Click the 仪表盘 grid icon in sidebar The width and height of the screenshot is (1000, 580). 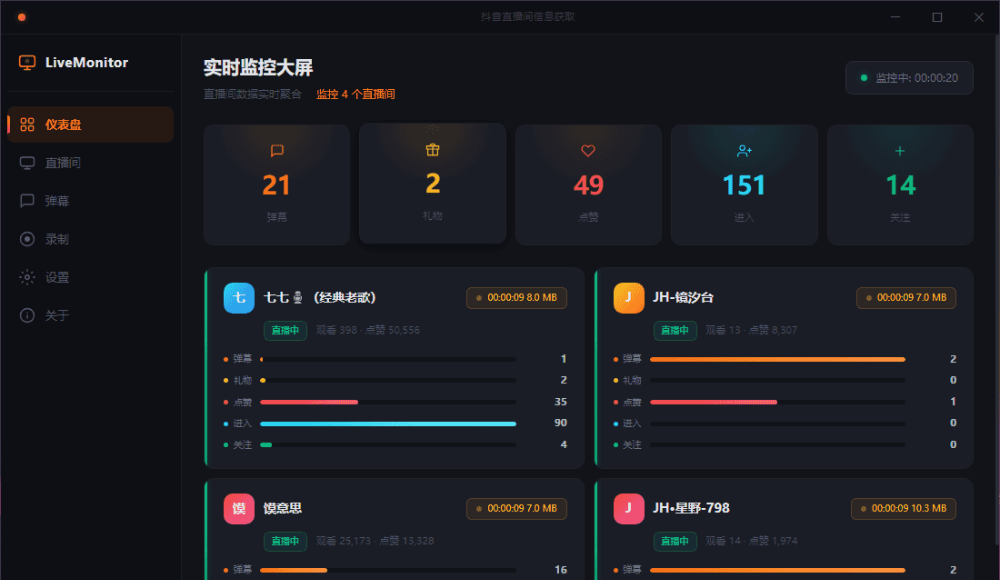(27, 124)
